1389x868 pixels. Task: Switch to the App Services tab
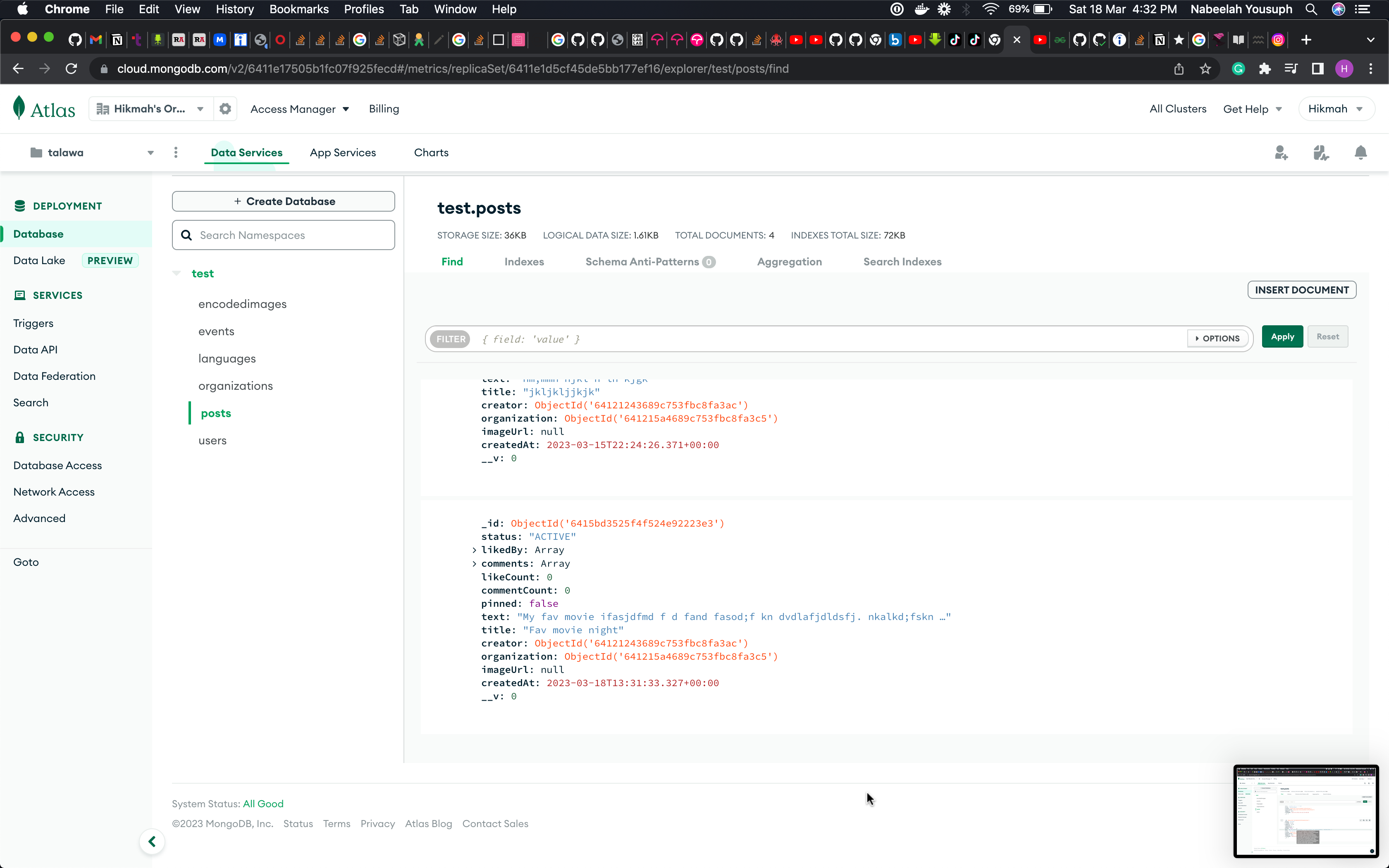[343, 152]
